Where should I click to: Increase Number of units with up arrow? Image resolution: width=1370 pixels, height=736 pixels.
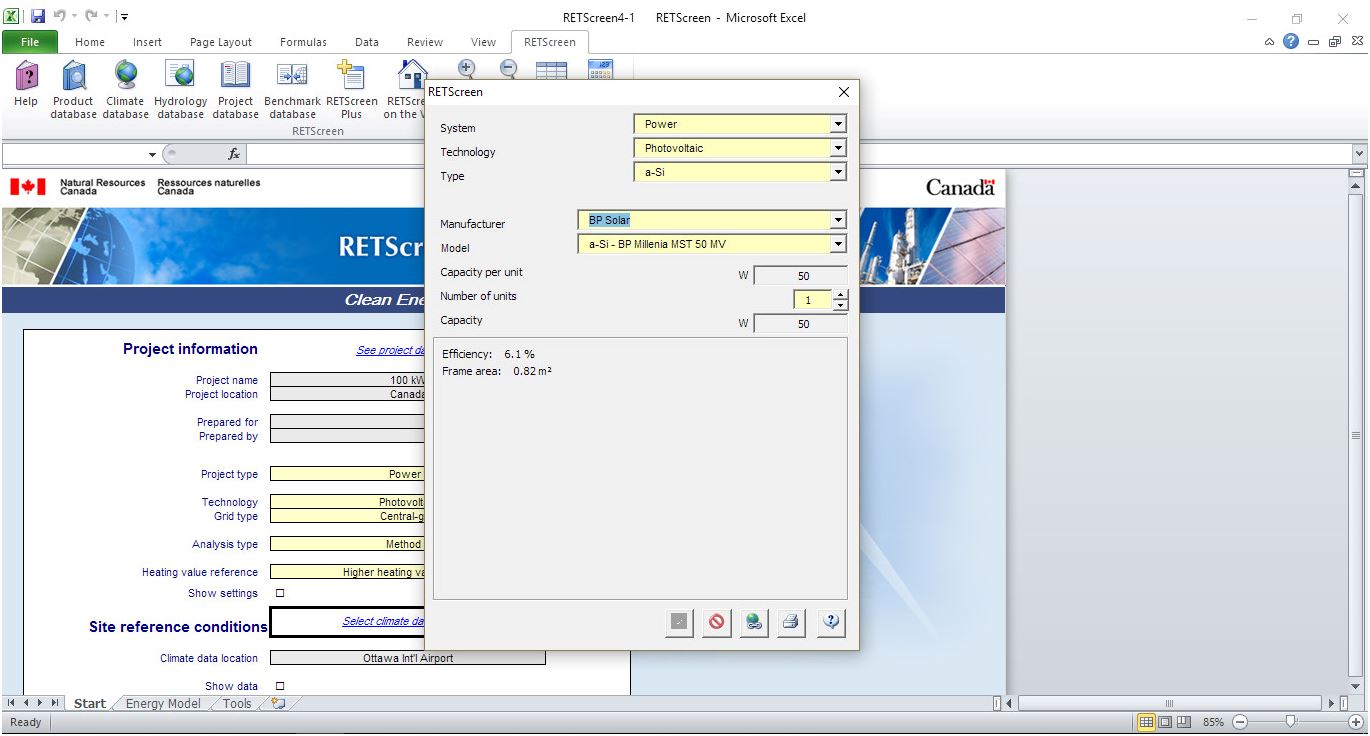840,295
